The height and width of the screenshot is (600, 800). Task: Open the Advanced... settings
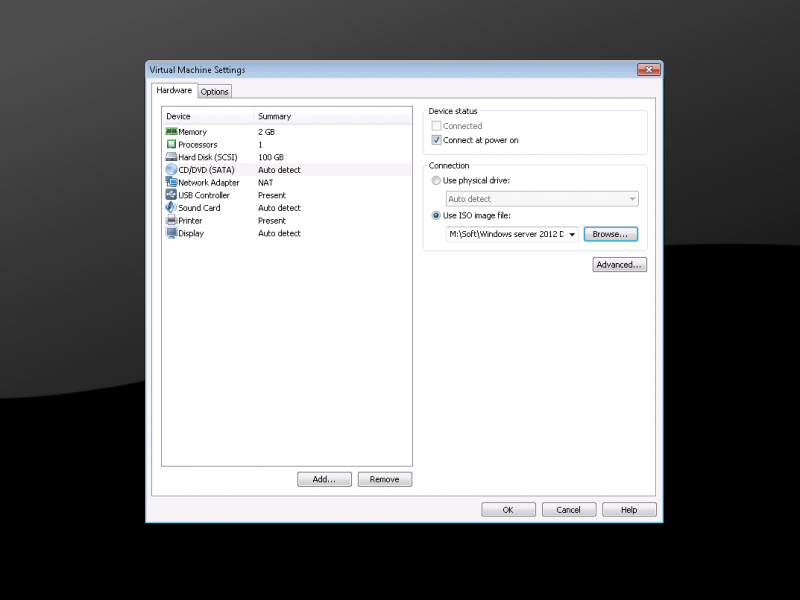click(619, 265)
